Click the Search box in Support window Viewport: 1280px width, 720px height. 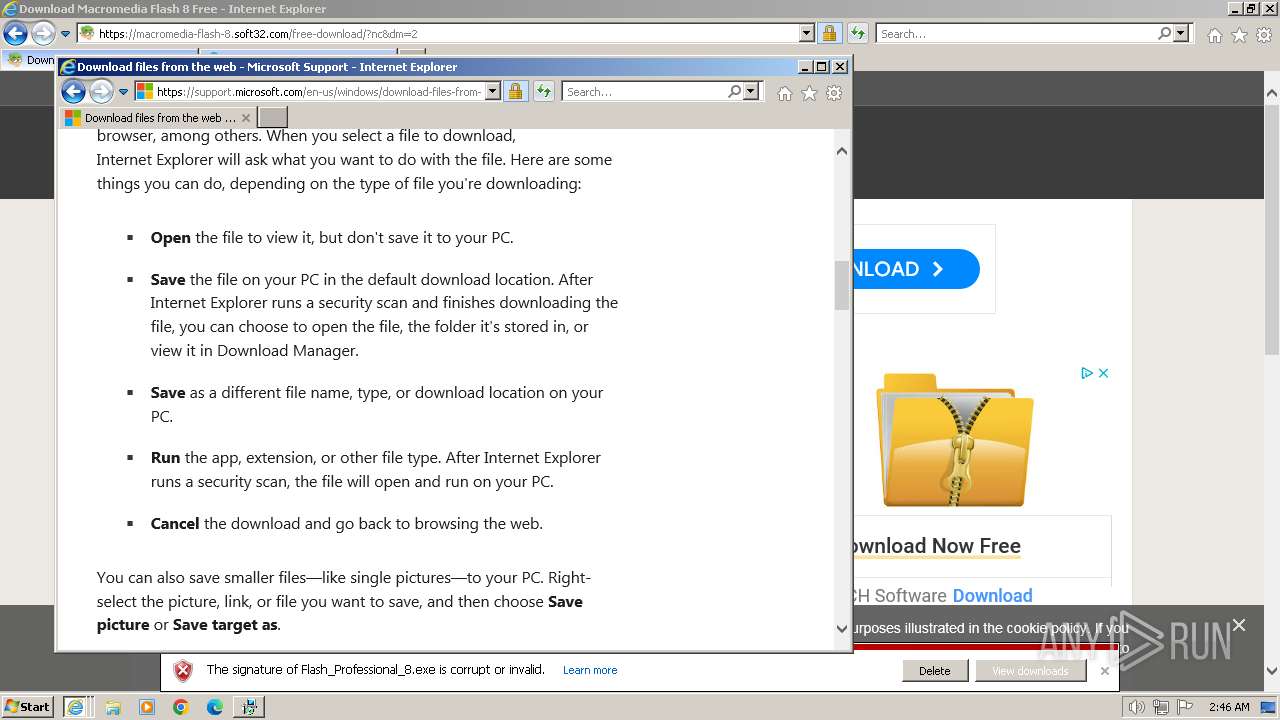645,92
